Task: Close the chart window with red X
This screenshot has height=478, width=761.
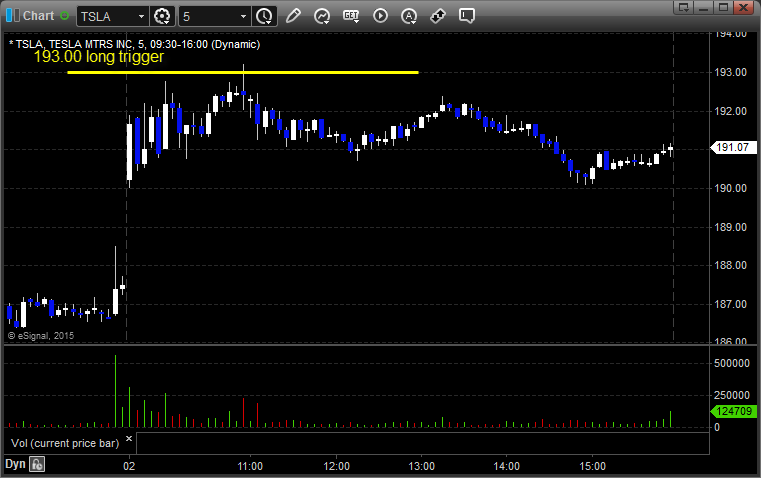Action: [744, 7]
